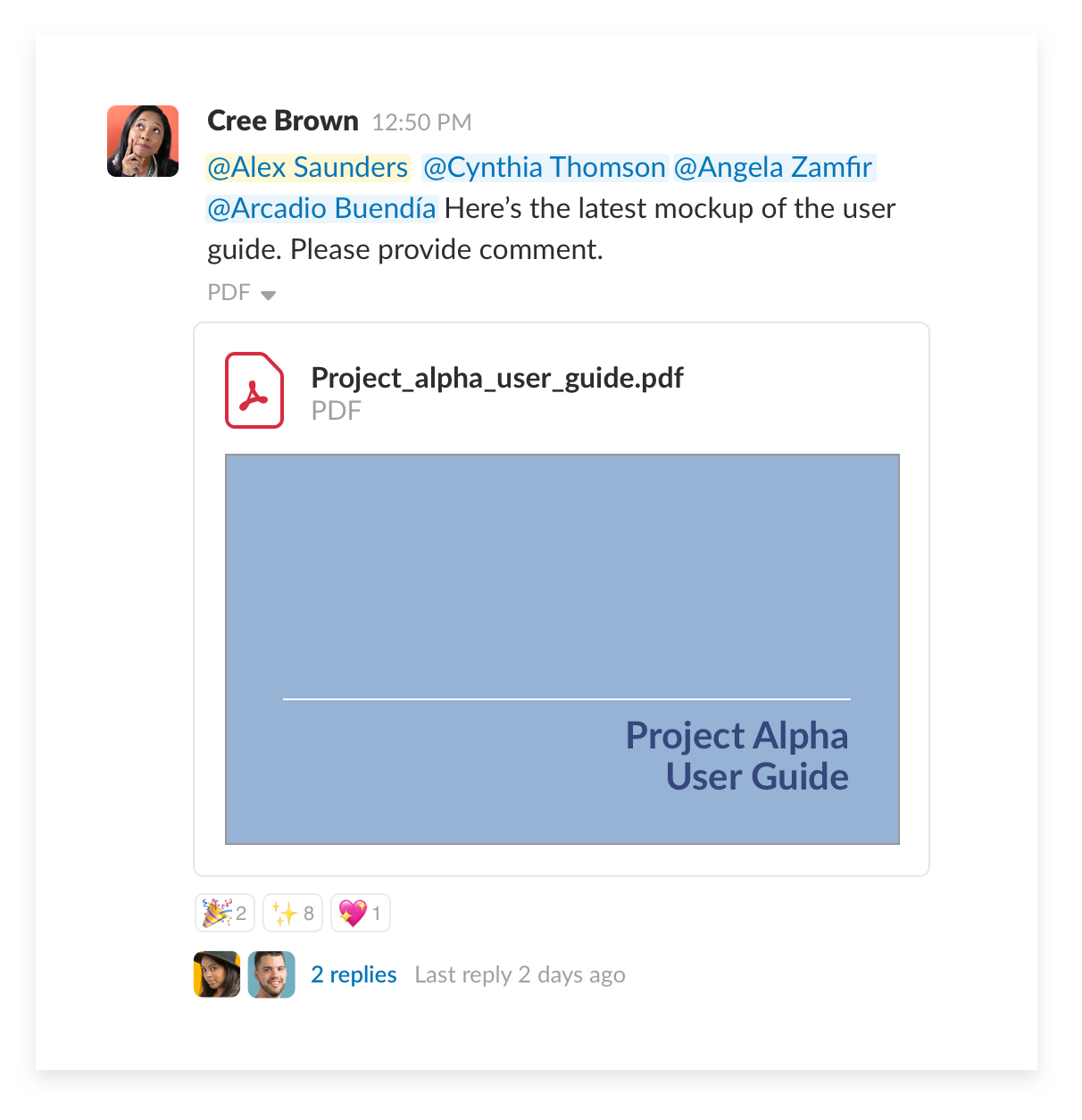Screen dimensions: 1082x1120
Task: Click the PDF type label under file name
Action: click(336, 411)
